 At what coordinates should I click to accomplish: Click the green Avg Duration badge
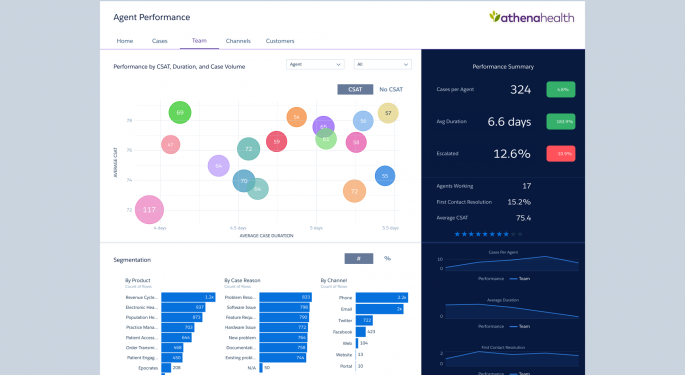[561, 122]
